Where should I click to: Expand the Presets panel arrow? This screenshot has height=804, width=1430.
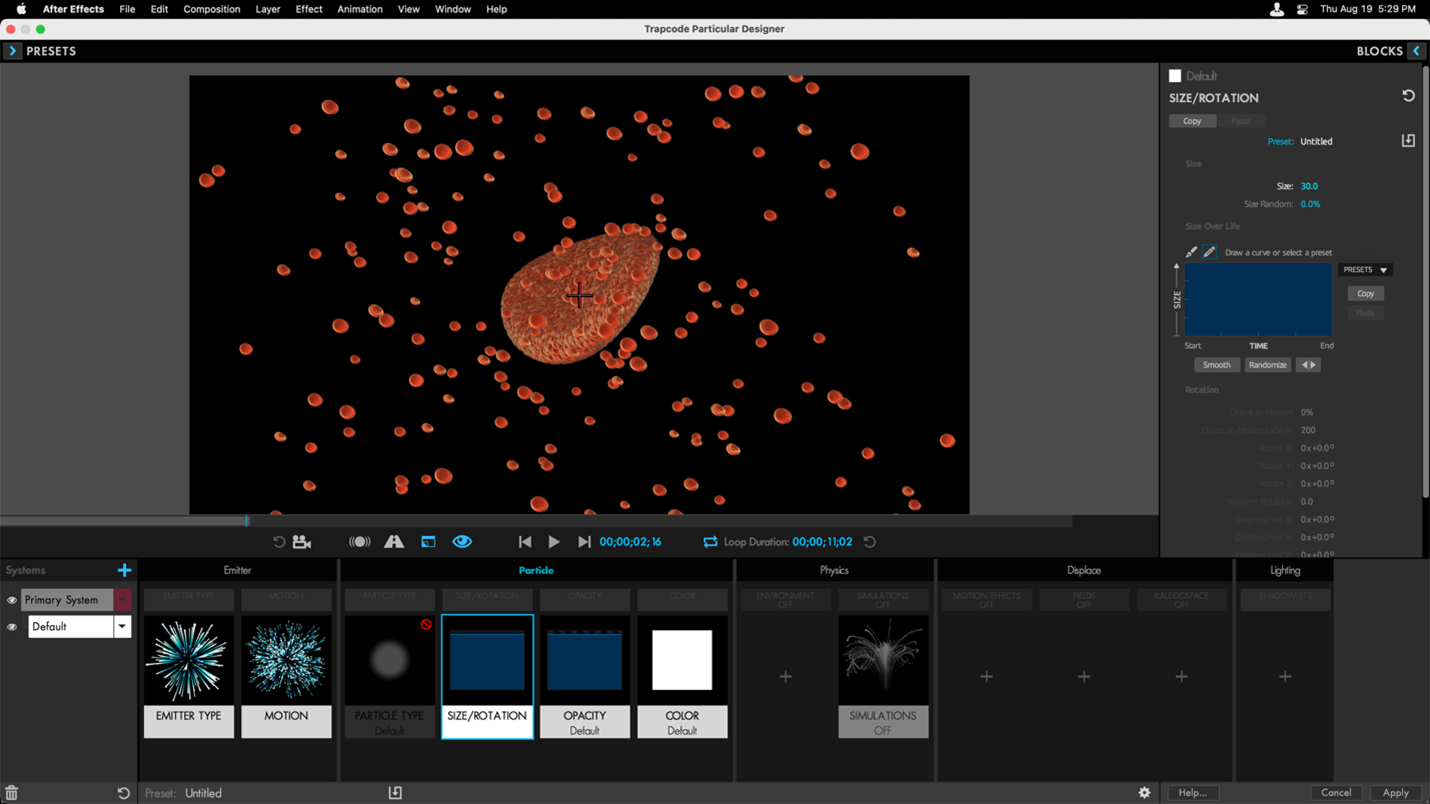12,51
